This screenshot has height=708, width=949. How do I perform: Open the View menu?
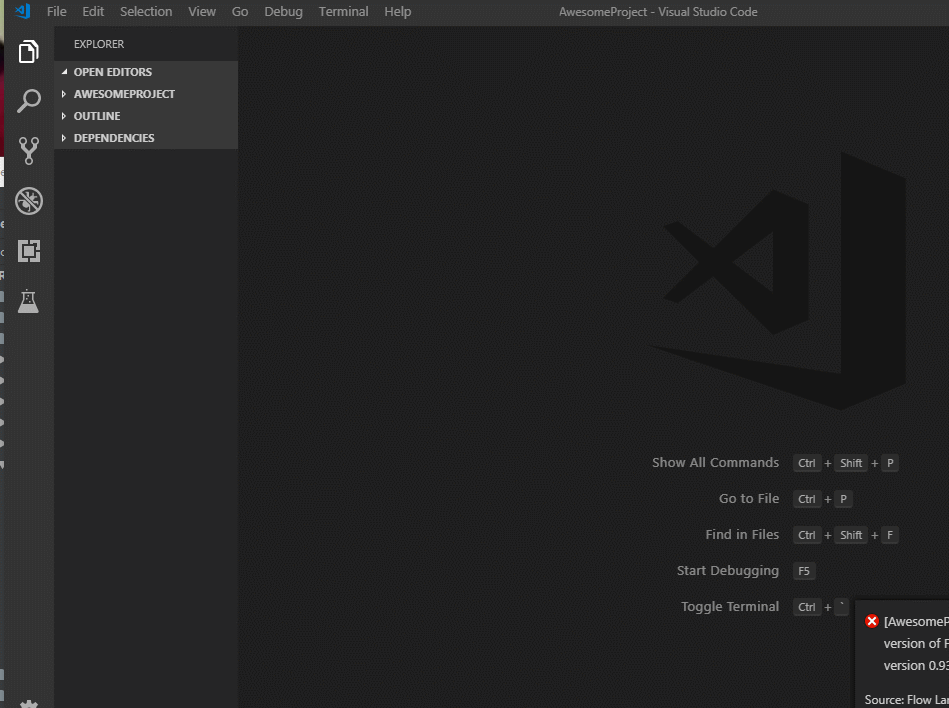click(202, 11)
